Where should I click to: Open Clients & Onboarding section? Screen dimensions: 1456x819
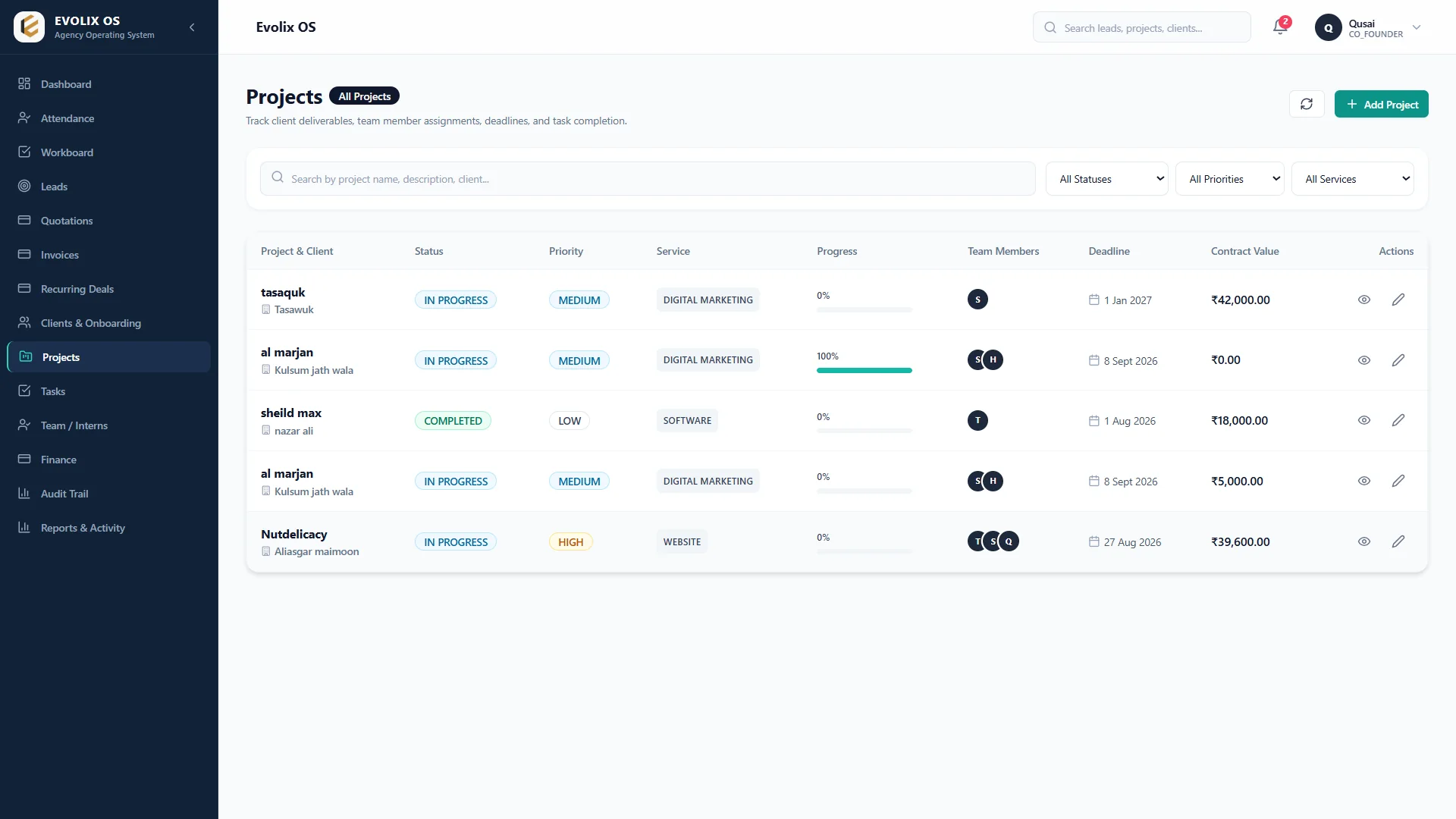[109, 323]
